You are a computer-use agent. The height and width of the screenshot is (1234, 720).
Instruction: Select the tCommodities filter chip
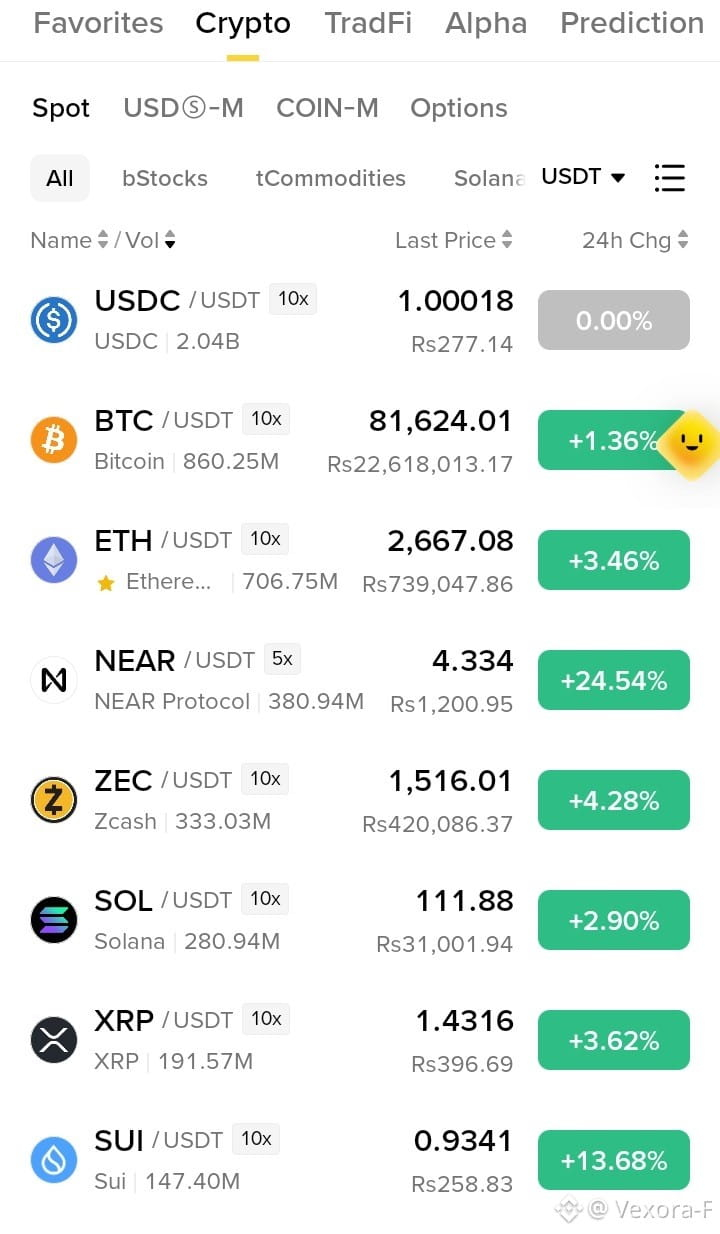[x=331, y=178]
